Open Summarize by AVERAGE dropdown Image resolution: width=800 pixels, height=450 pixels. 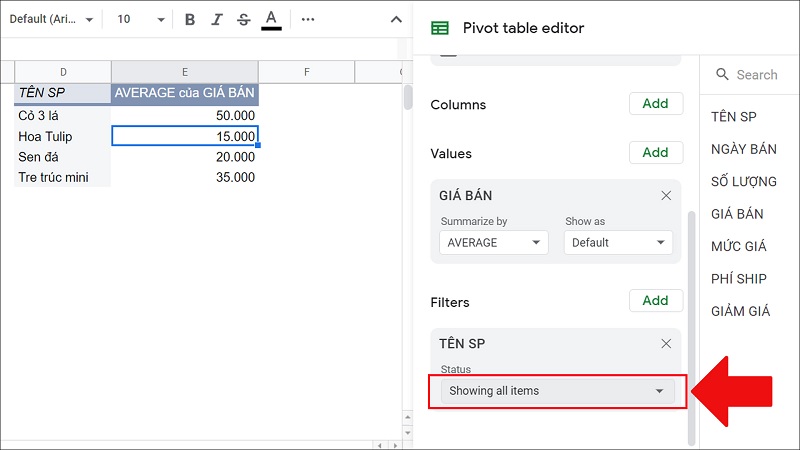[493, 242]
